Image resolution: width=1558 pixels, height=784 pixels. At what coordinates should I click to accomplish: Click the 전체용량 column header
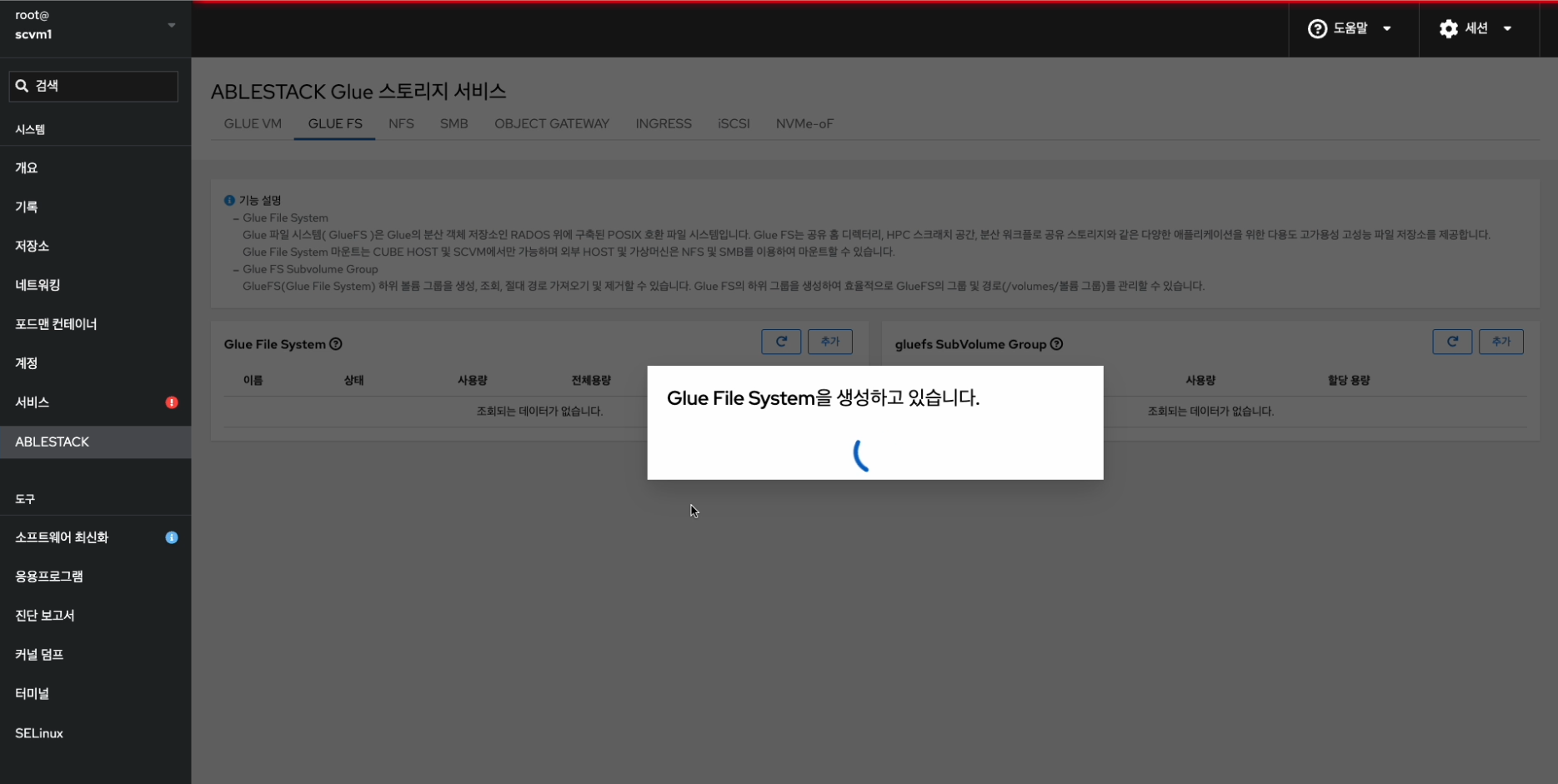coord(591,380)
